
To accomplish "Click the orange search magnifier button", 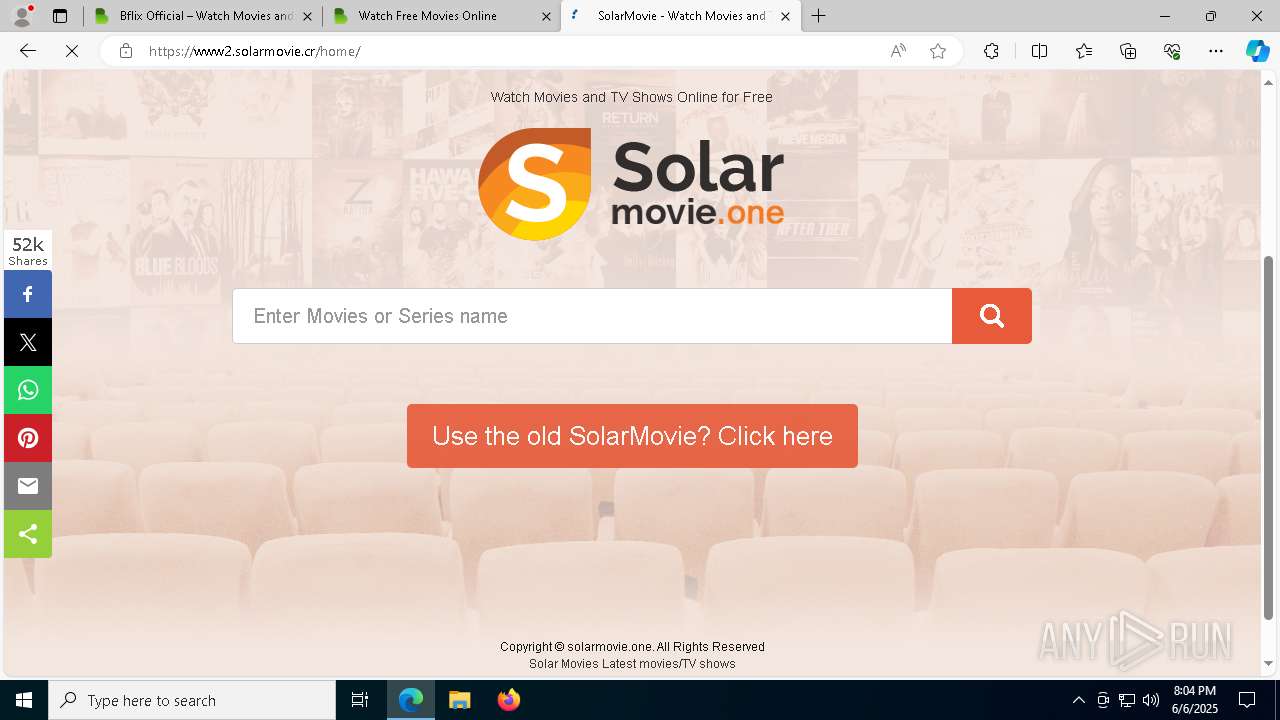I will click(x=991, y=316).
